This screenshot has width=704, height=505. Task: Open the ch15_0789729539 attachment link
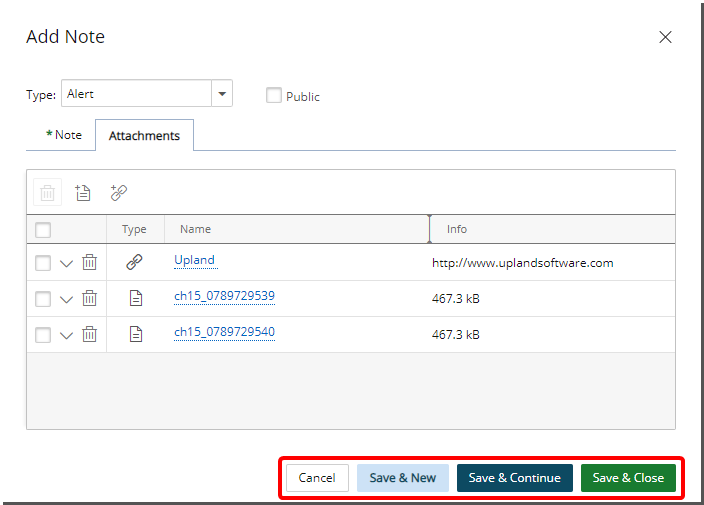224,296
